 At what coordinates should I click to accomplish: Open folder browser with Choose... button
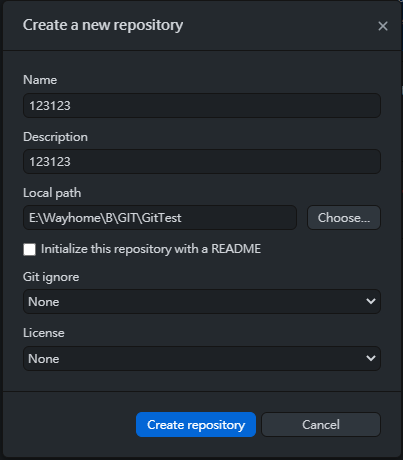click(344, 218)
